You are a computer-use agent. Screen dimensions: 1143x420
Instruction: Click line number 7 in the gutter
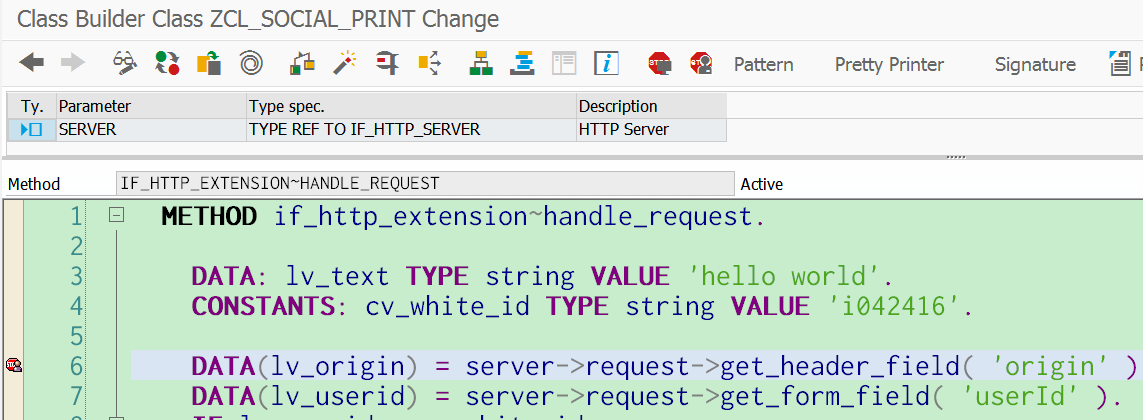point(77,396)
